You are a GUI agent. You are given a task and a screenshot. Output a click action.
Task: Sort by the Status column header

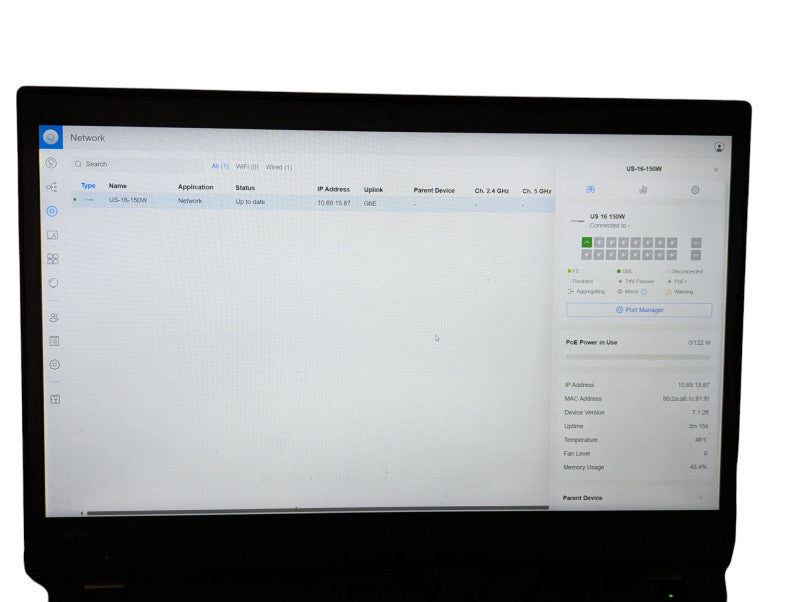245,188
